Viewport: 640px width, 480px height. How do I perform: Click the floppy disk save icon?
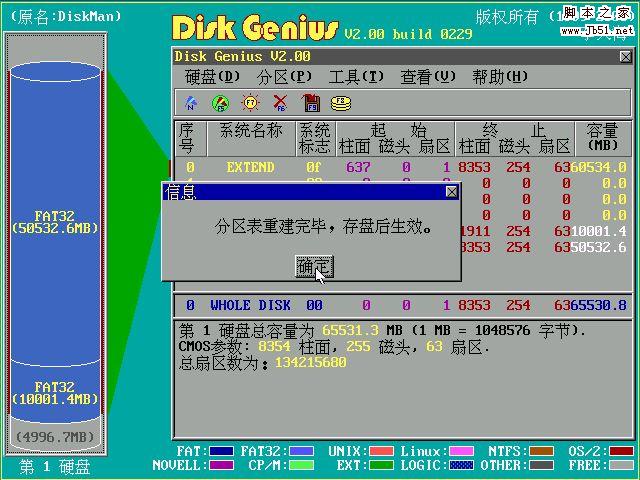coord(310,103)
